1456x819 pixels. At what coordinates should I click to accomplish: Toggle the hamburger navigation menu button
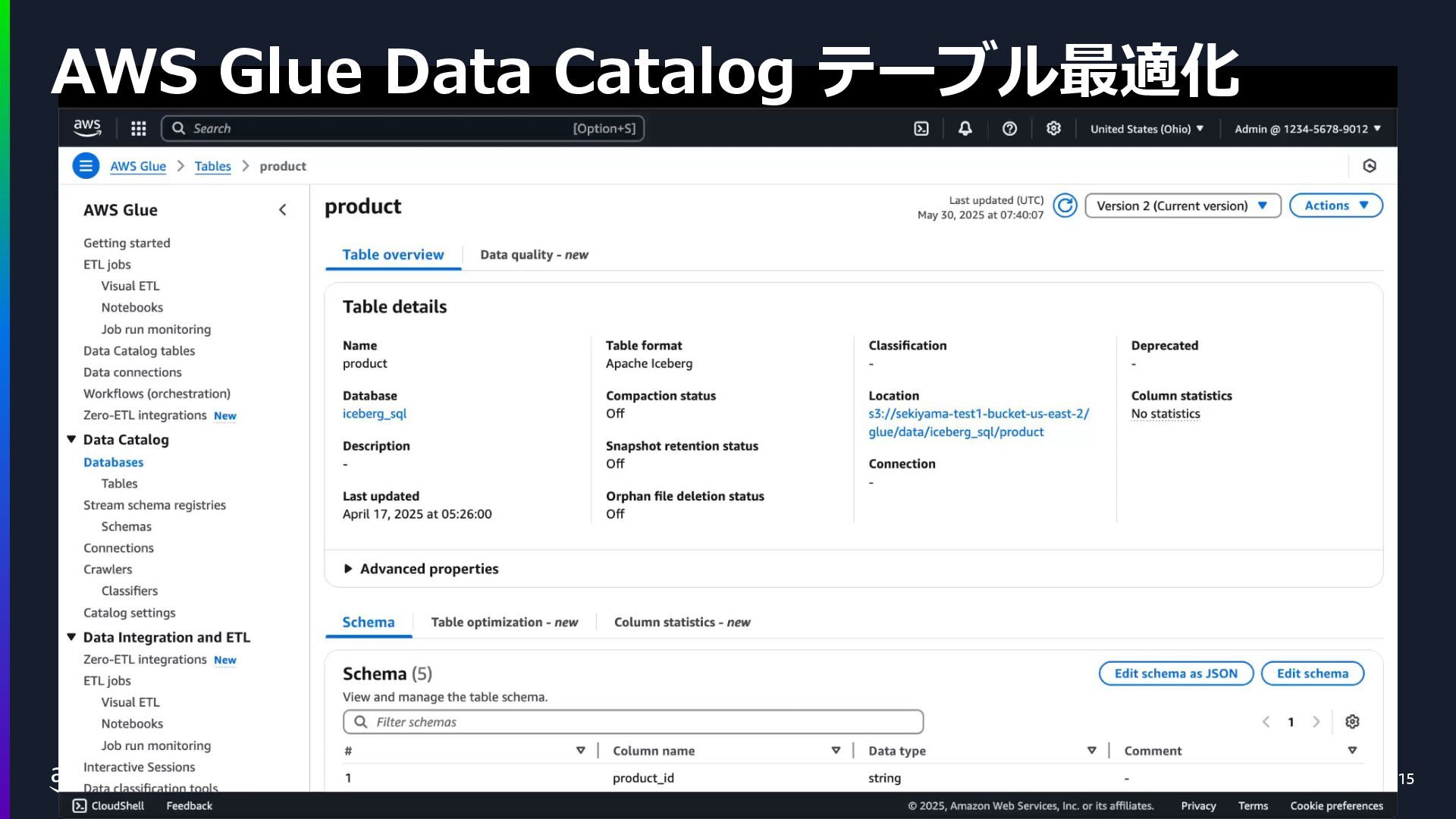tap(86, 166)
